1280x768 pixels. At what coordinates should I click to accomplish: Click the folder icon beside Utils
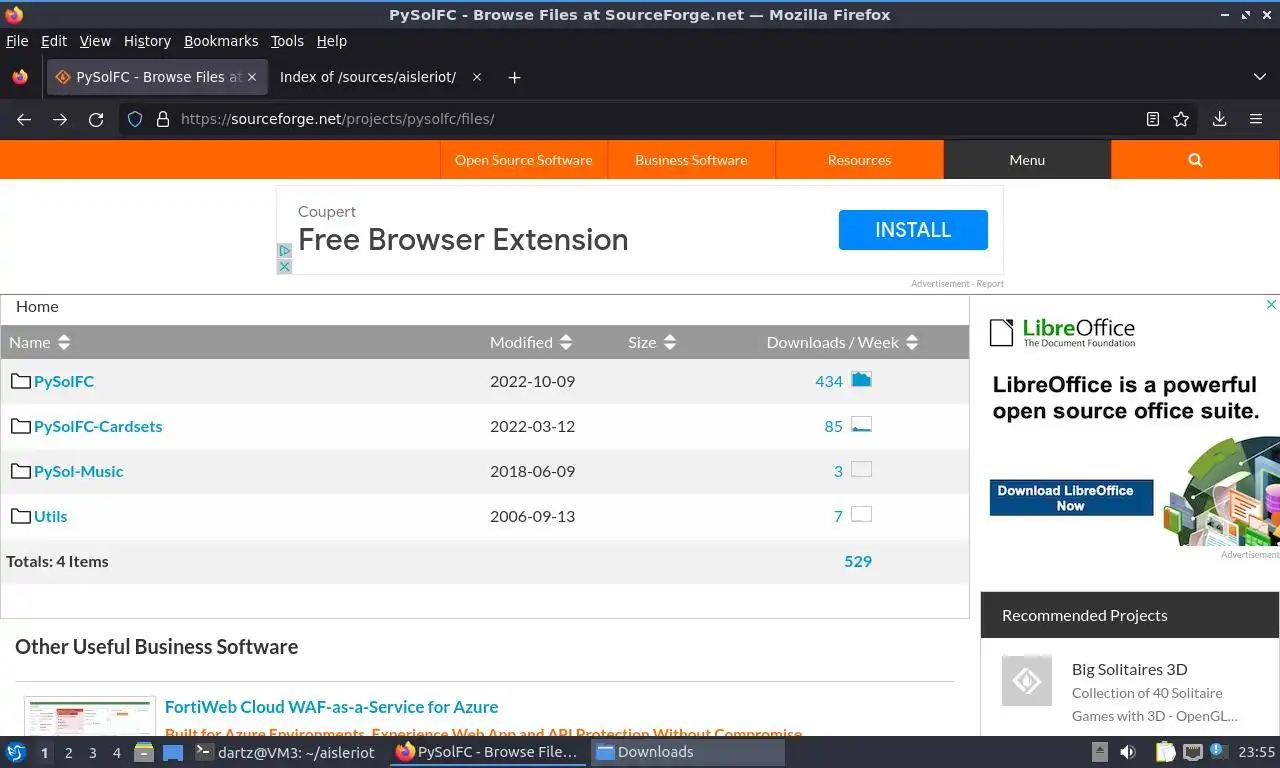click(x=20, y=515)
